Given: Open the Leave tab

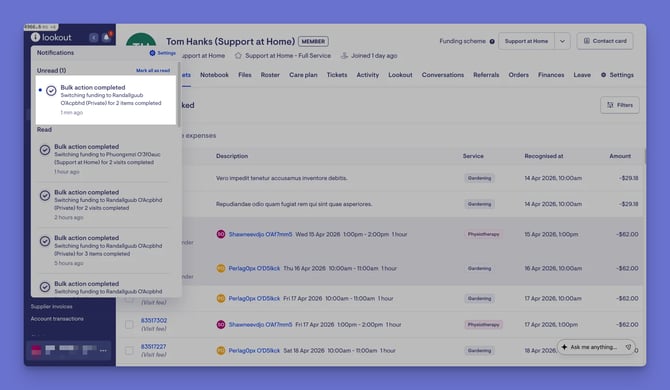Looking at the screenshot, I should (582, 75).
